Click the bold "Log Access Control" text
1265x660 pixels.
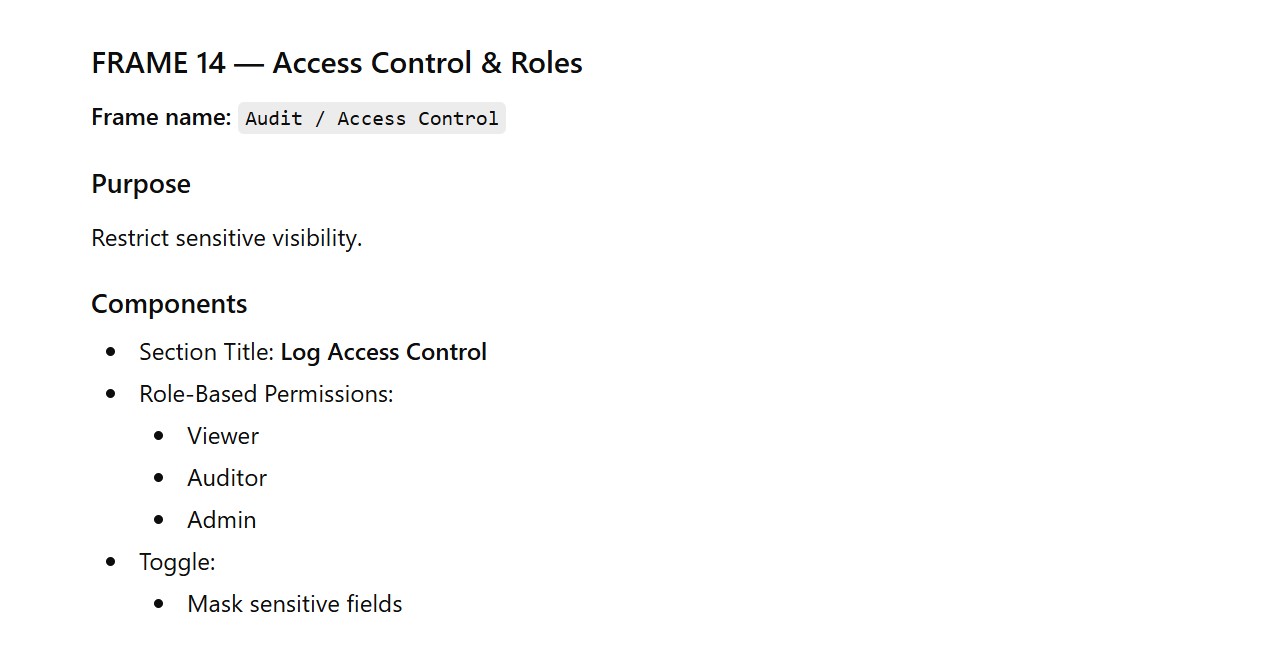coord(383,352)
